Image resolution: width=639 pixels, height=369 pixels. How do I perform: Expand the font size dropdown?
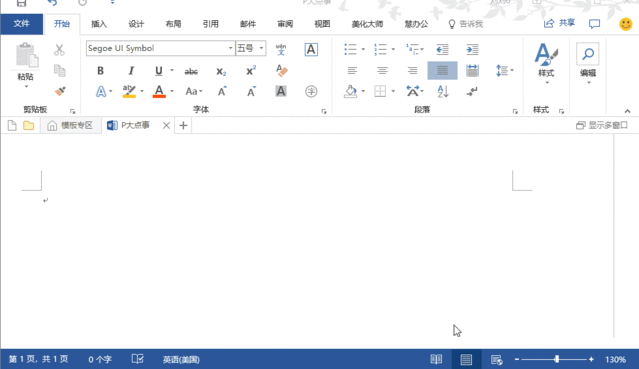tap(261, 48)
